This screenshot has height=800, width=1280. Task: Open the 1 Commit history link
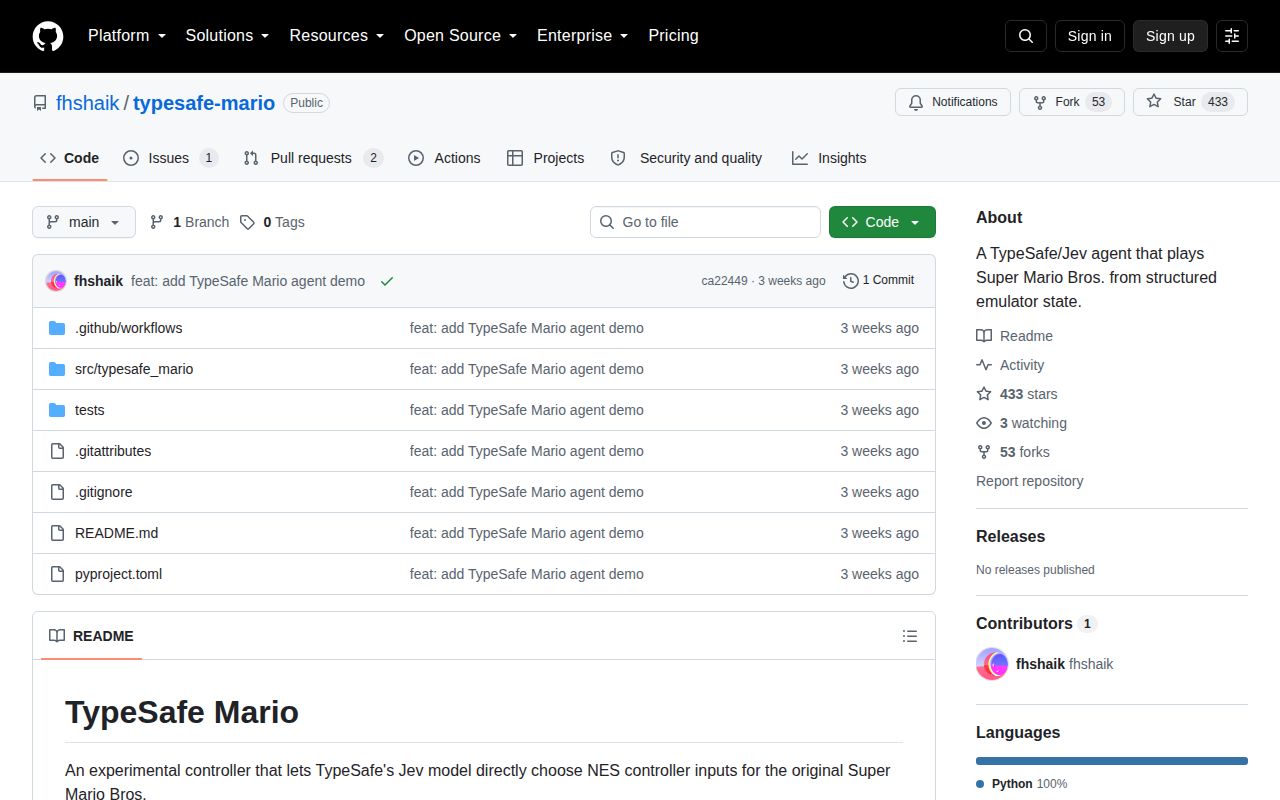pyautogui.click(x=879, y=281)
